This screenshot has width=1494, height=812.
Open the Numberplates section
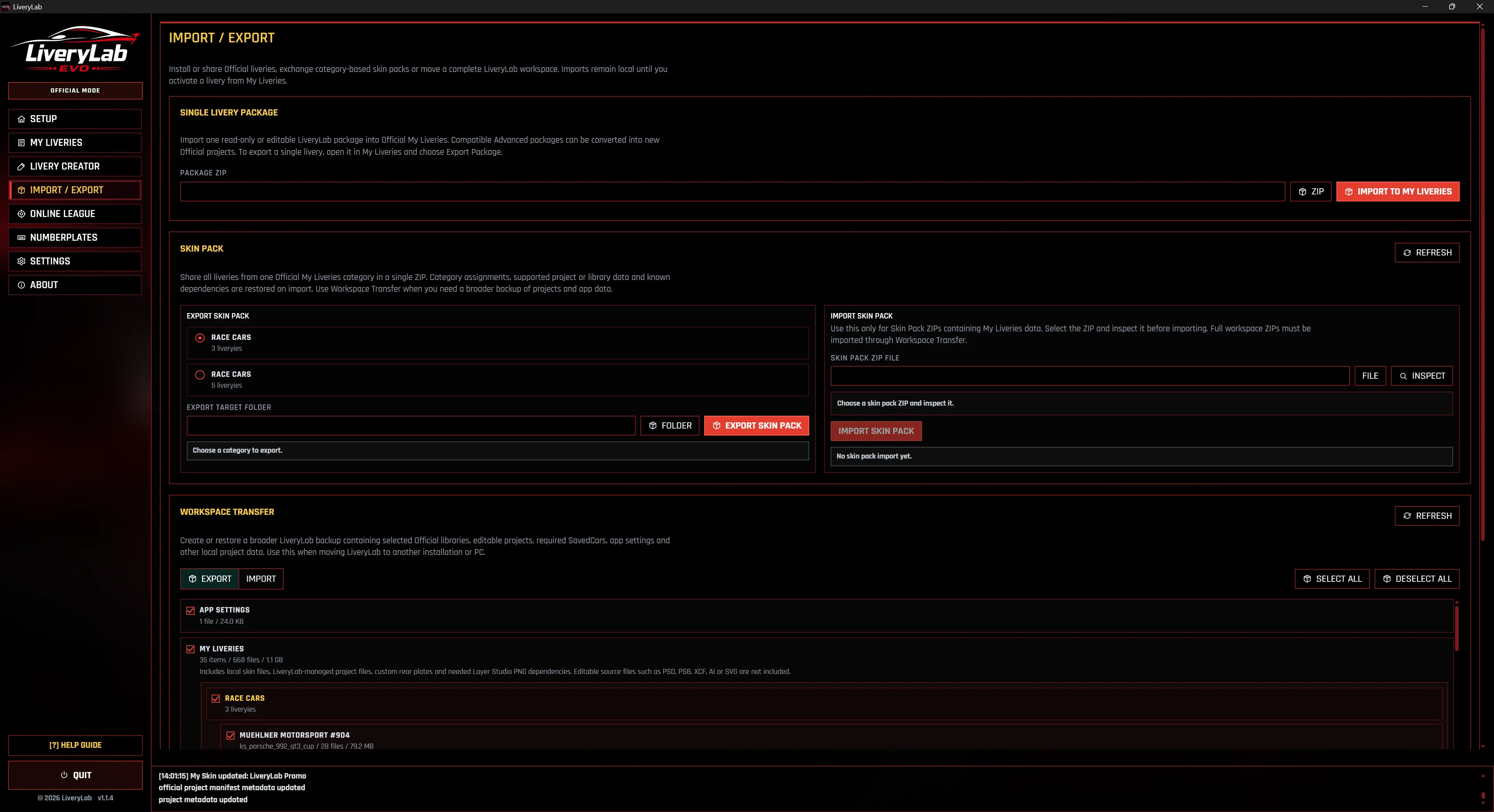tap(75, 238)
